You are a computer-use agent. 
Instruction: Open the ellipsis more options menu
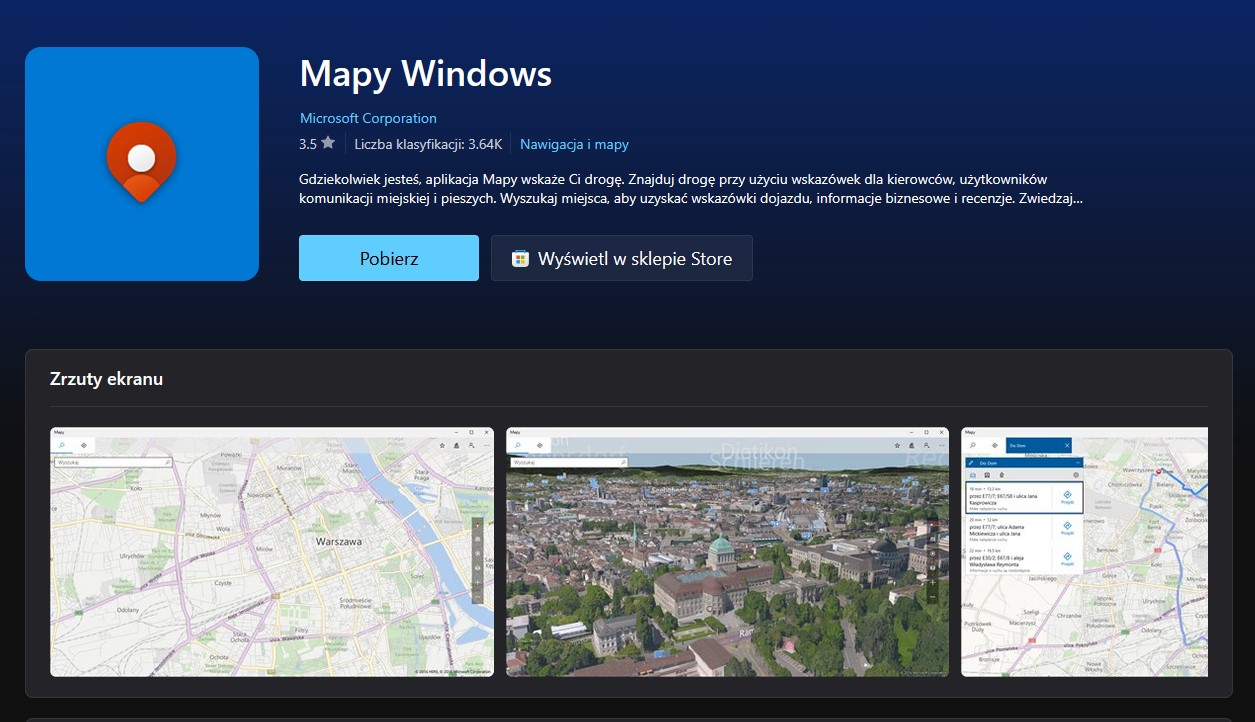point(485,445)
